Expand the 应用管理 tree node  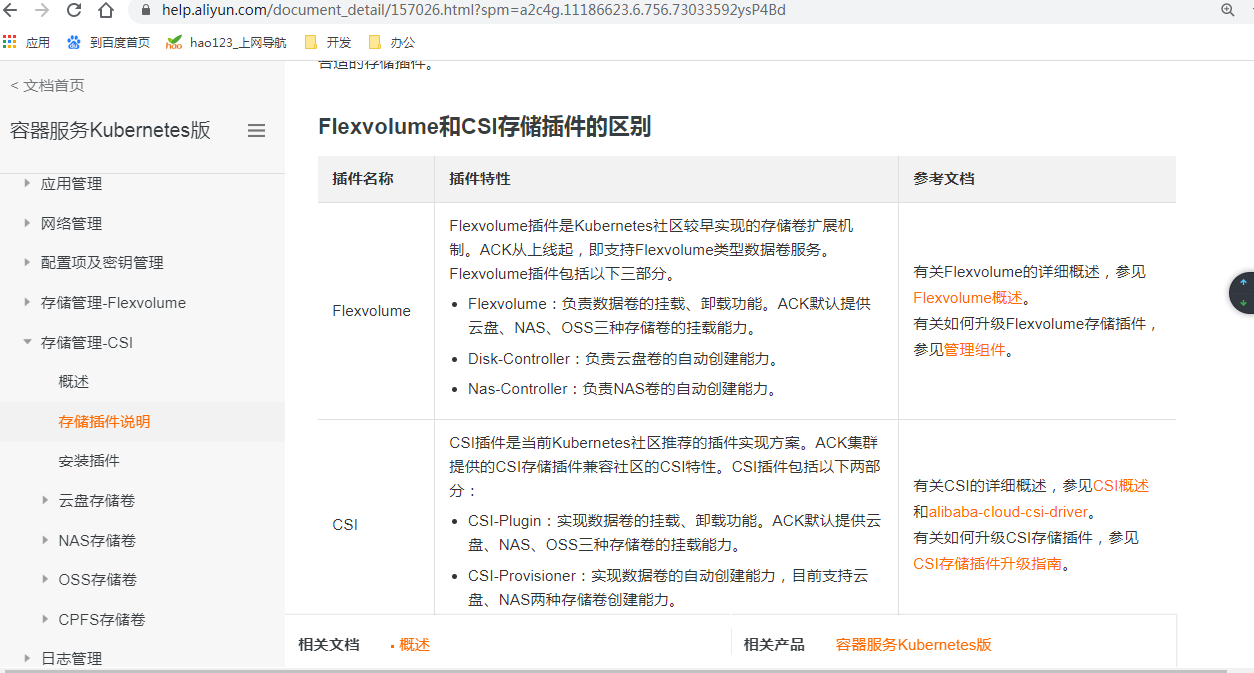27,184
